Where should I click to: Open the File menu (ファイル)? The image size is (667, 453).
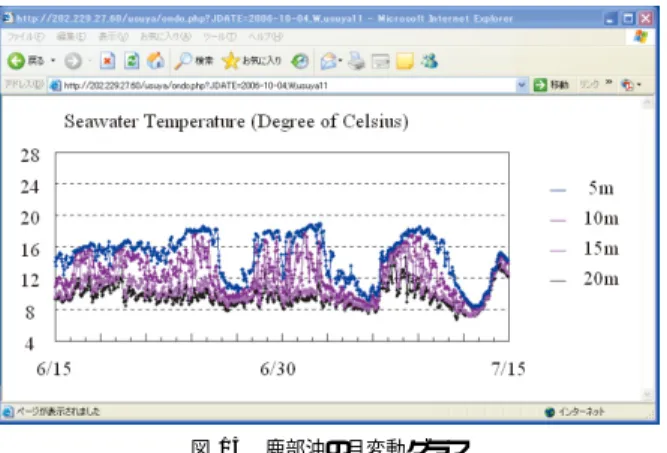coord(26,37)
